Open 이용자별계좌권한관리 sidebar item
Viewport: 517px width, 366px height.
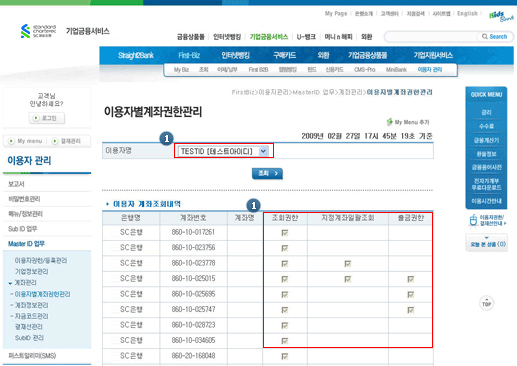pyautogui.click(x=42, y=294)
